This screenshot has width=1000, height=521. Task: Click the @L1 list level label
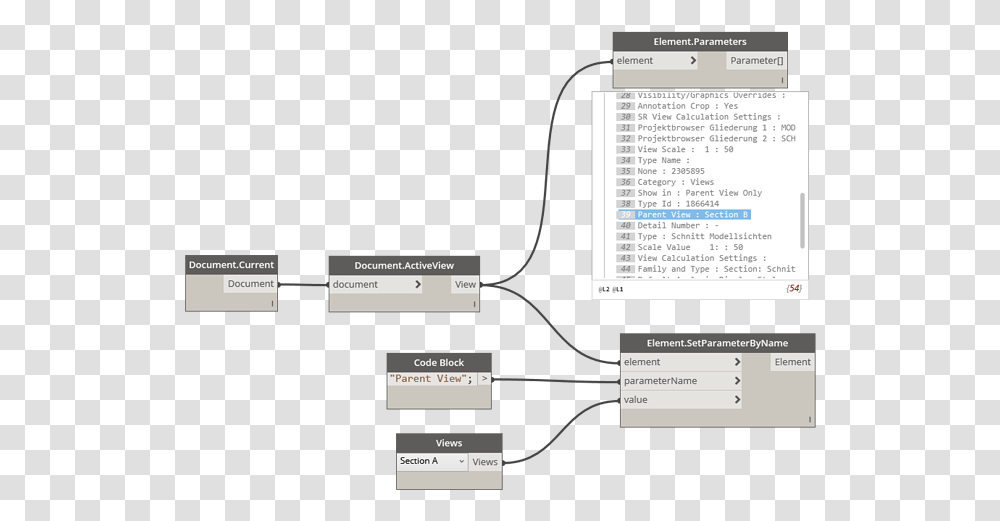(619, 289)
